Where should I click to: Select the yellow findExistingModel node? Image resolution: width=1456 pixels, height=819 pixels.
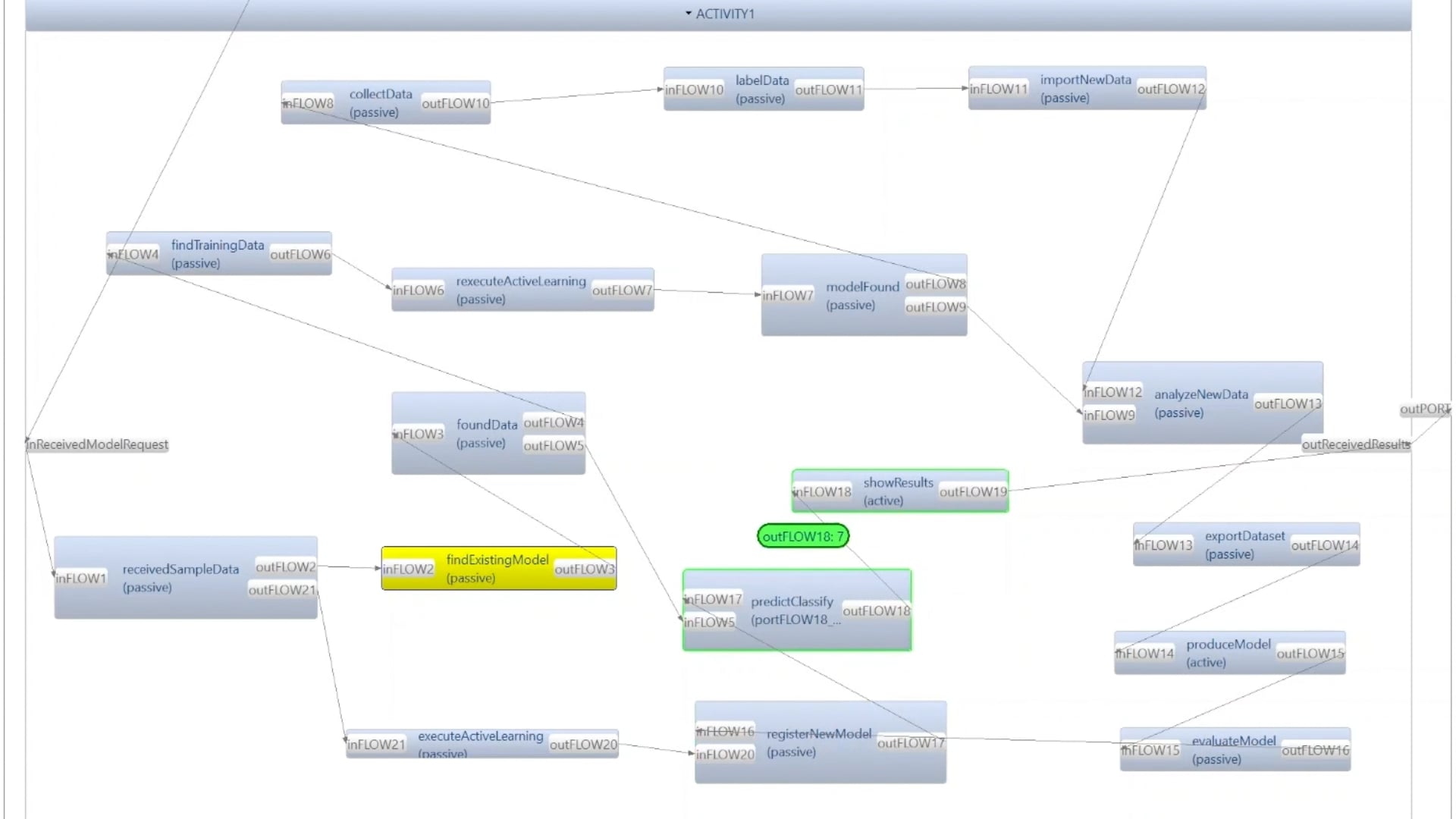[497, 560]
